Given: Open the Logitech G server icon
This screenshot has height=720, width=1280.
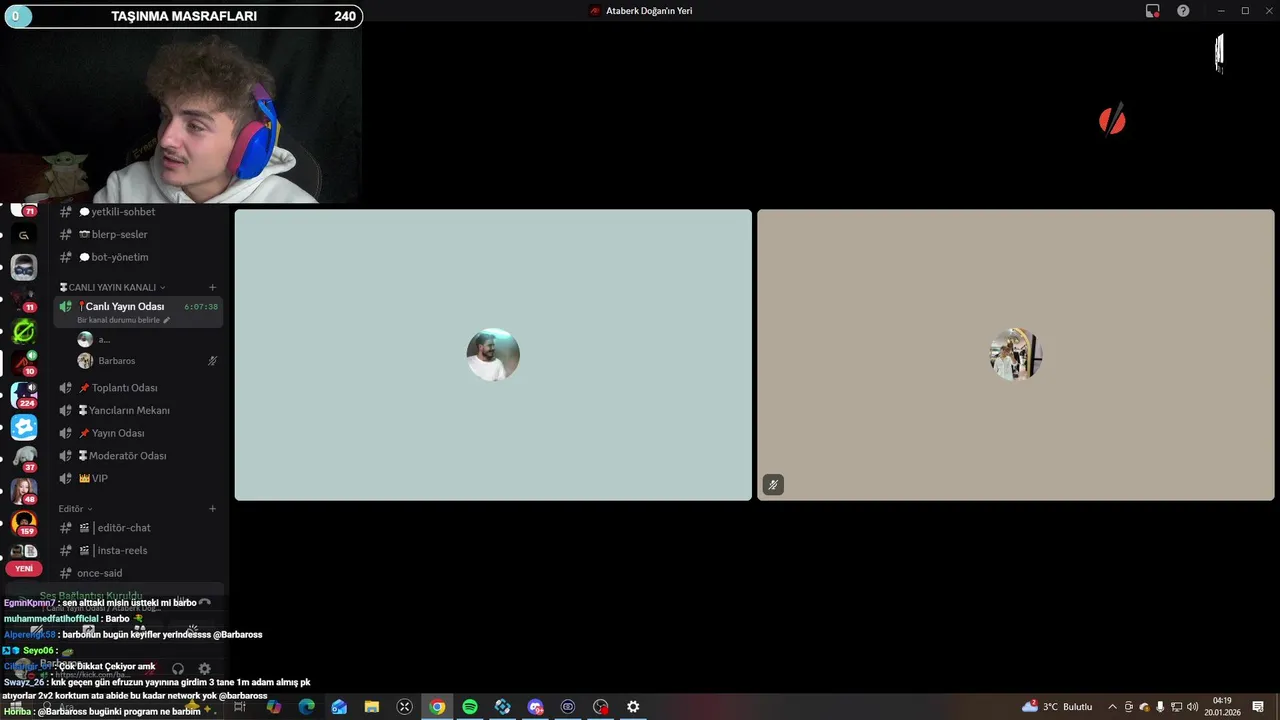Looking at the screenshot, I should tap(24, 235).
